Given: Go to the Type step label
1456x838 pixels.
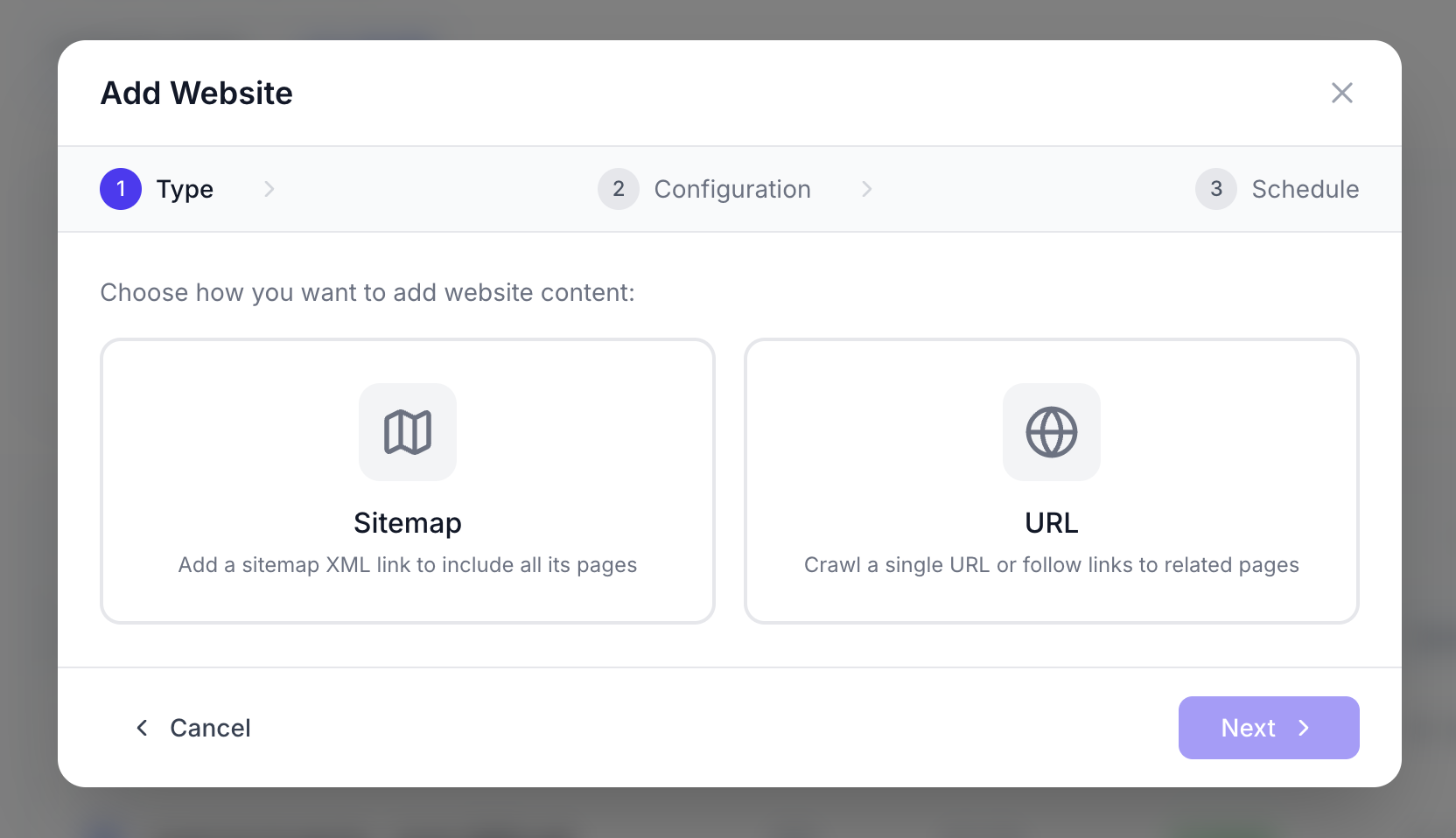Looking at the screenshot, I should click(x=185, y=189).
